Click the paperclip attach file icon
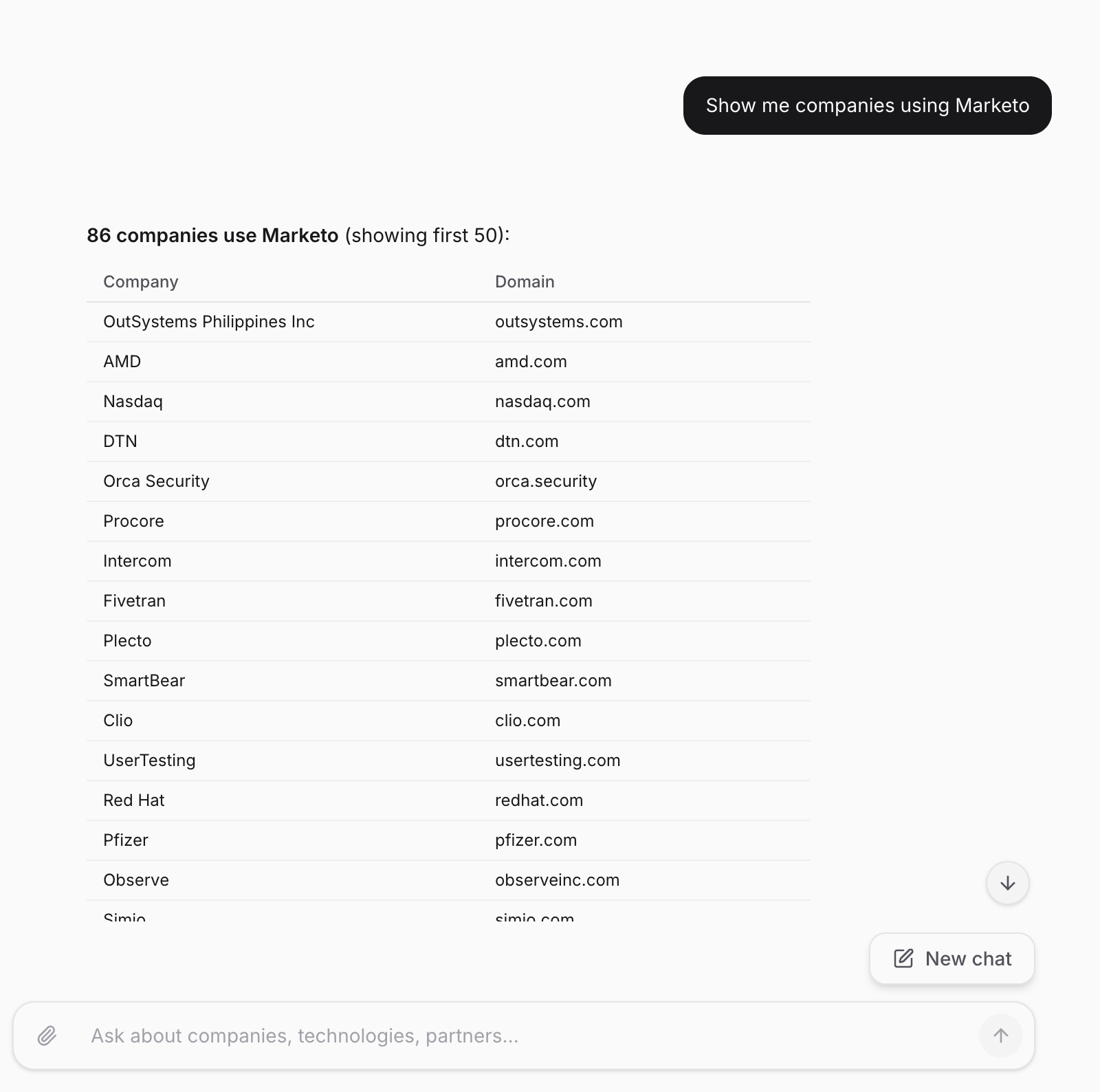 [47, 1036]
